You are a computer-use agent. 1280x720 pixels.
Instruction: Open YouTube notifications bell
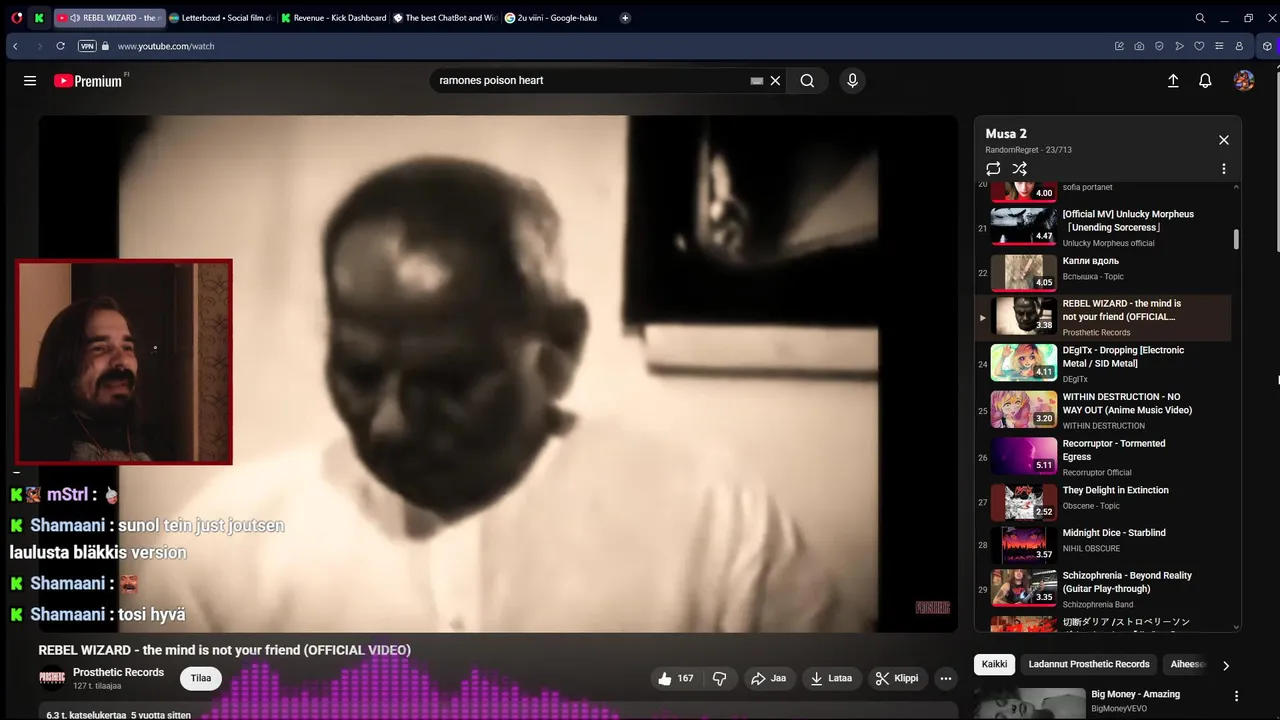point(1205,81)
